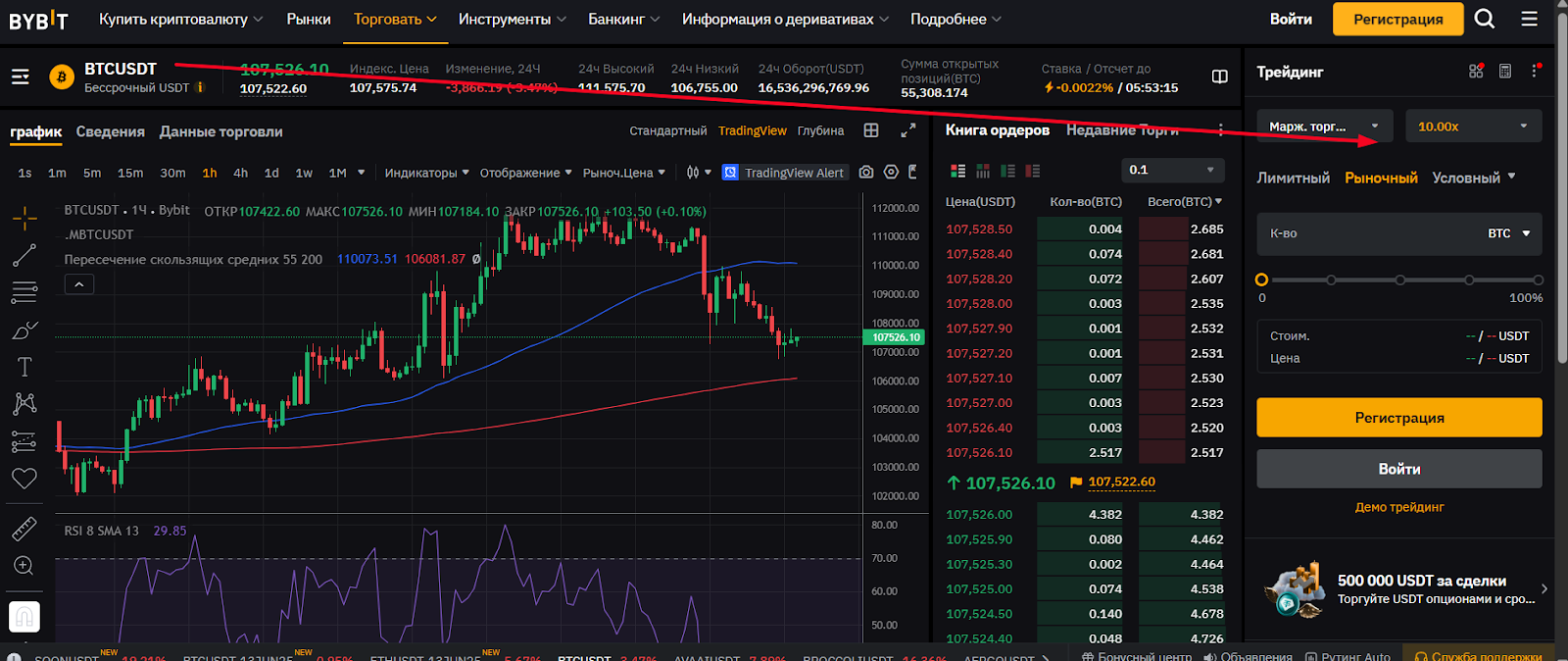Select the Fibonacci retracement lines tool

(24, 292)
